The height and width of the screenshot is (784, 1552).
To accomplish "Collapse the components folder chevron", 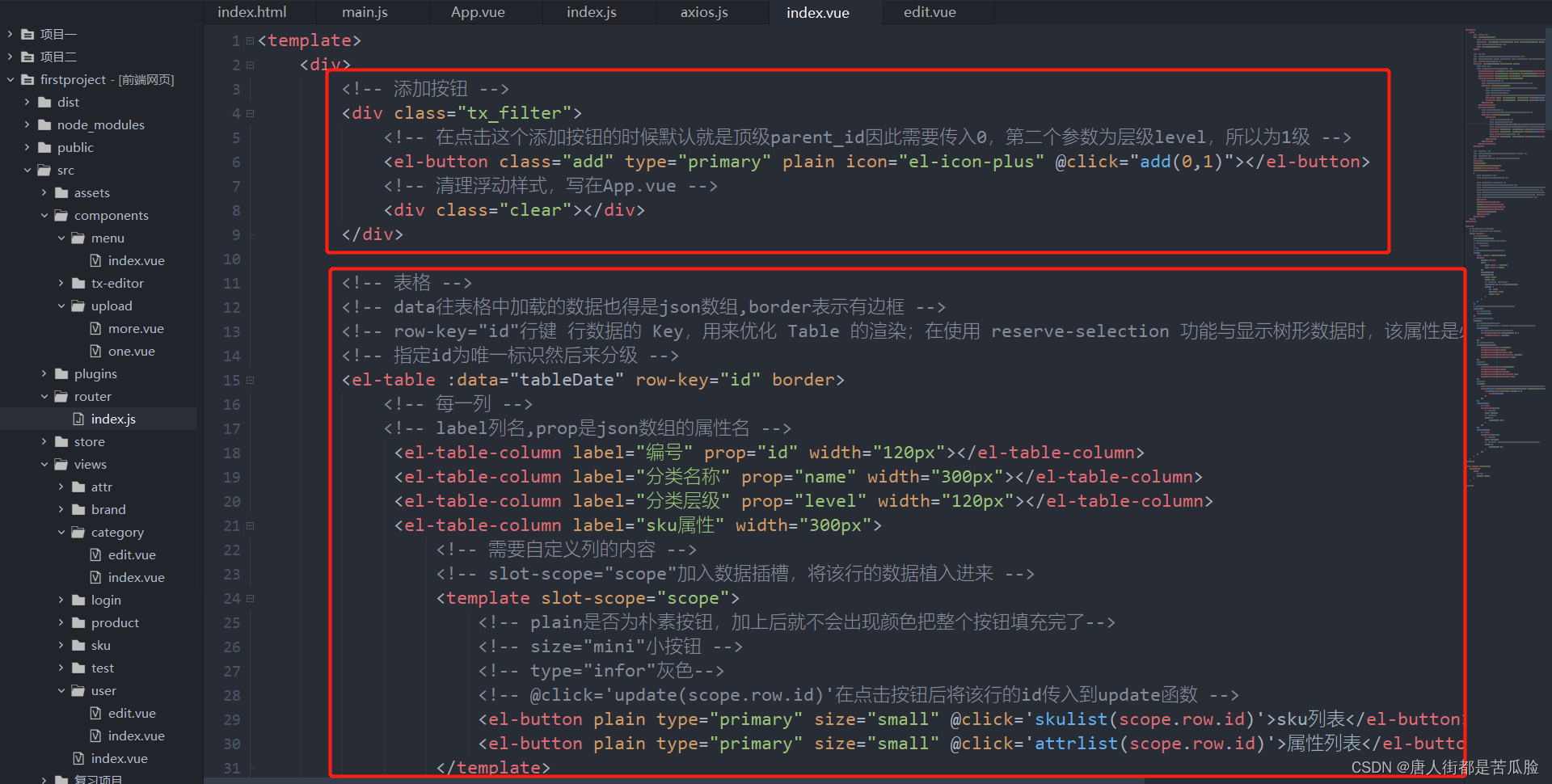I will (44, 215).
